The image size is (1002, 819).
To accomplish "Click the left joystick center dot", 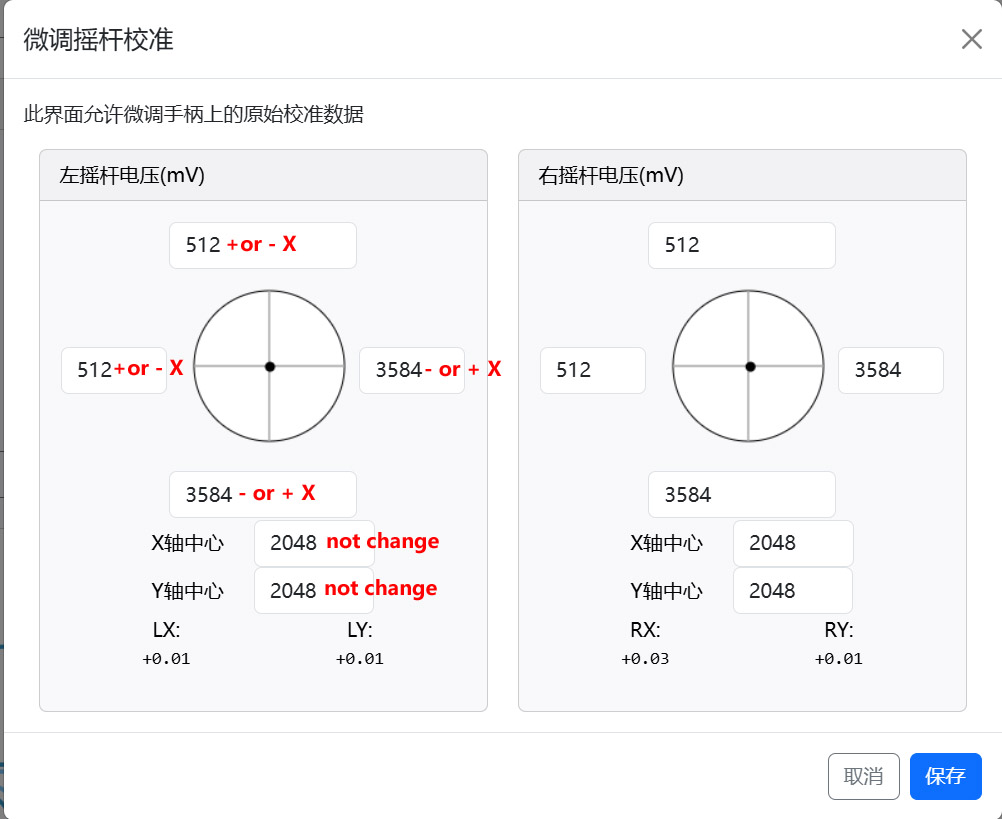I will (270, 366).
